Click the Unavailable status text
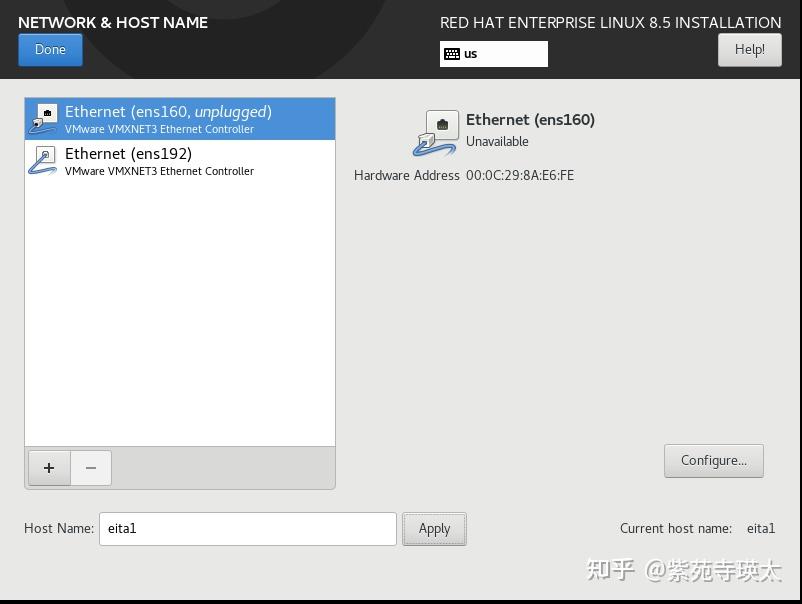Viewport: 802px width, 604px height. coord(497,141)
